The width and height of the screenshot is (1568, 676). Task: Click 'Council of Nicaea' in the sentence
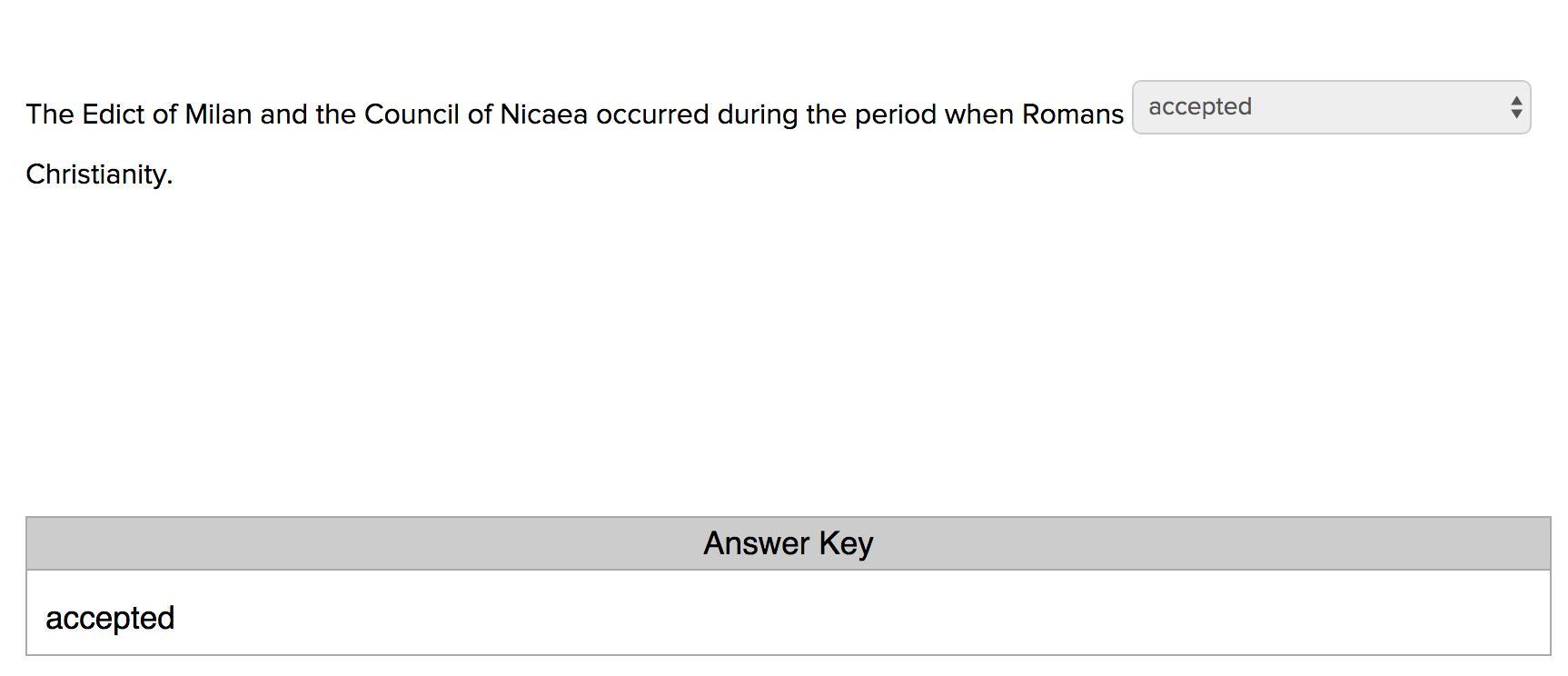[x=475, y=114]
